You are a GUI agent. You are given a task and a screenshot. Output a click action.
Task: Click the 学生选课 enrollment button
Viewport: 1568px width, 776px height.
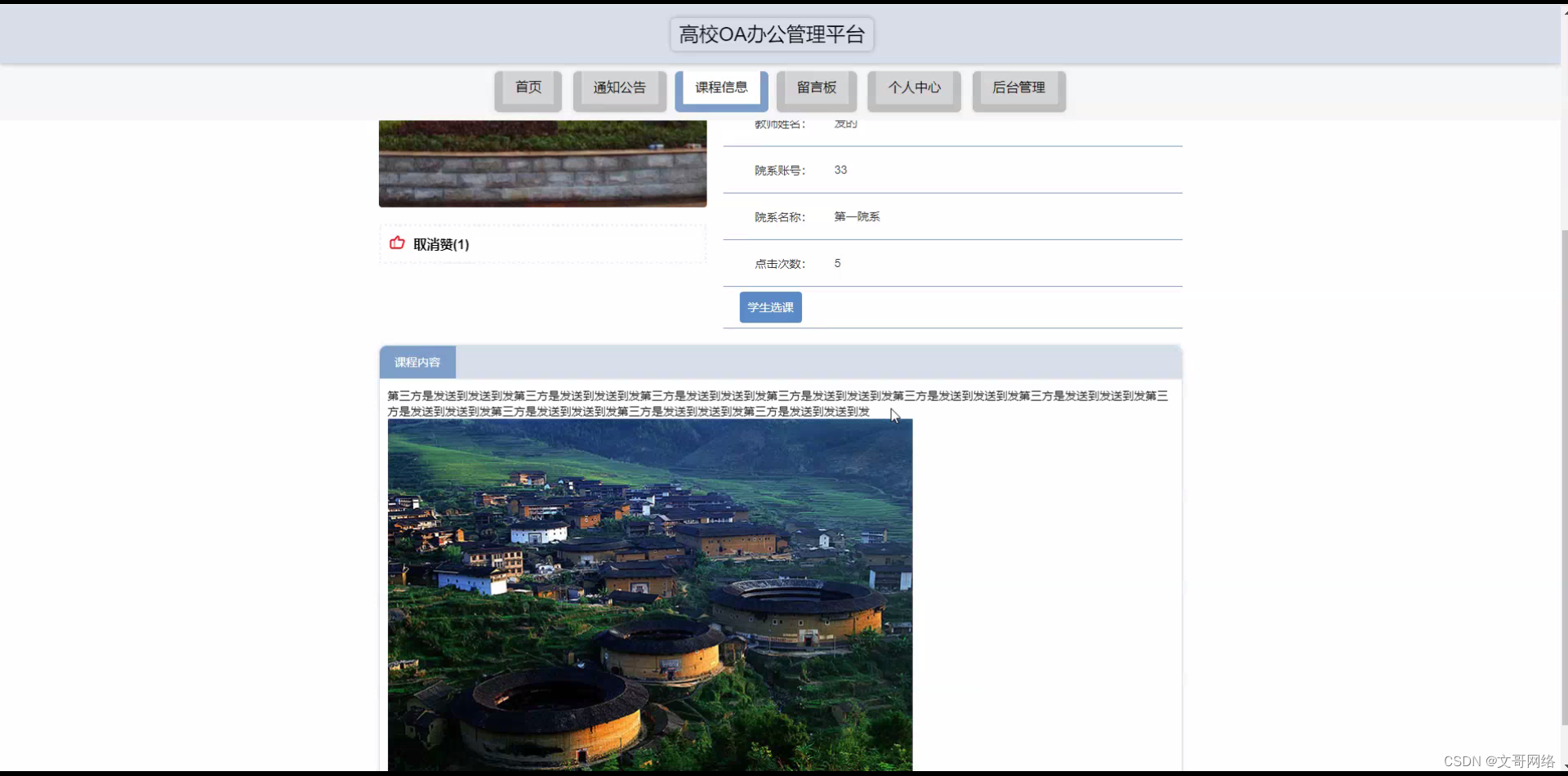pos(769,307)
